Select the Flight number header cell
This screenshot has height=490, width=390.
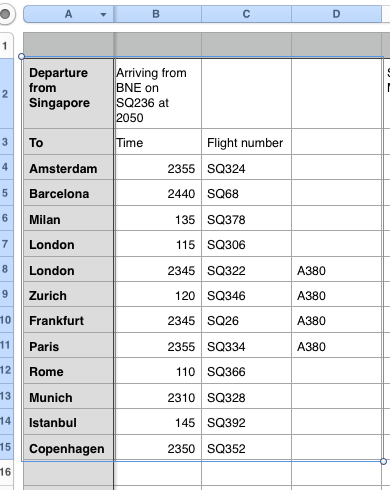[246, 142]
